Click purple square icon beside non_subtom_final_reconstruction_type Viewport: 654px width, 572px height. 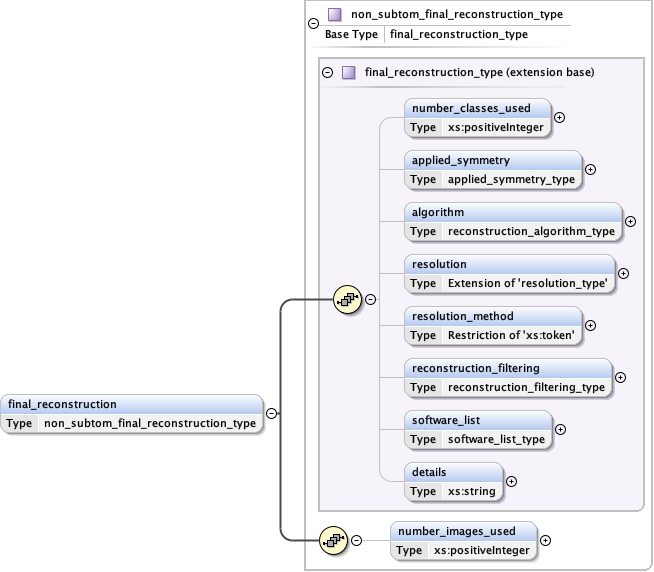(x=334, y=15)
